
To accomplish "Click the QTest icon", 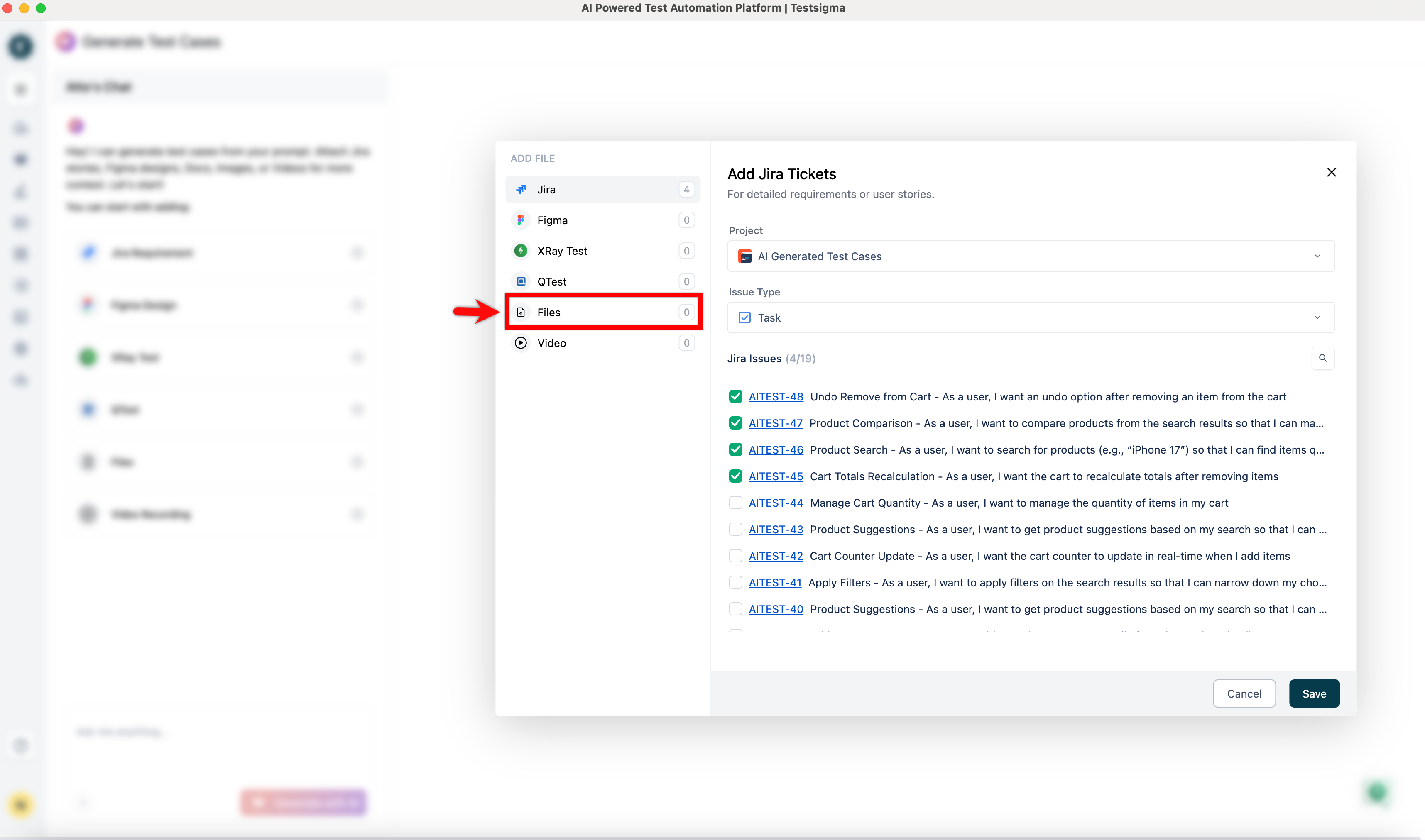I will click(521, 281).
